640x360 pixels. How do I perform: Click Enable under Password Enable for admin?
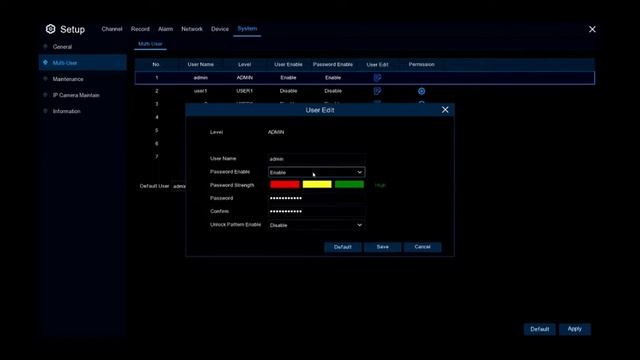[x=333, y=78]
